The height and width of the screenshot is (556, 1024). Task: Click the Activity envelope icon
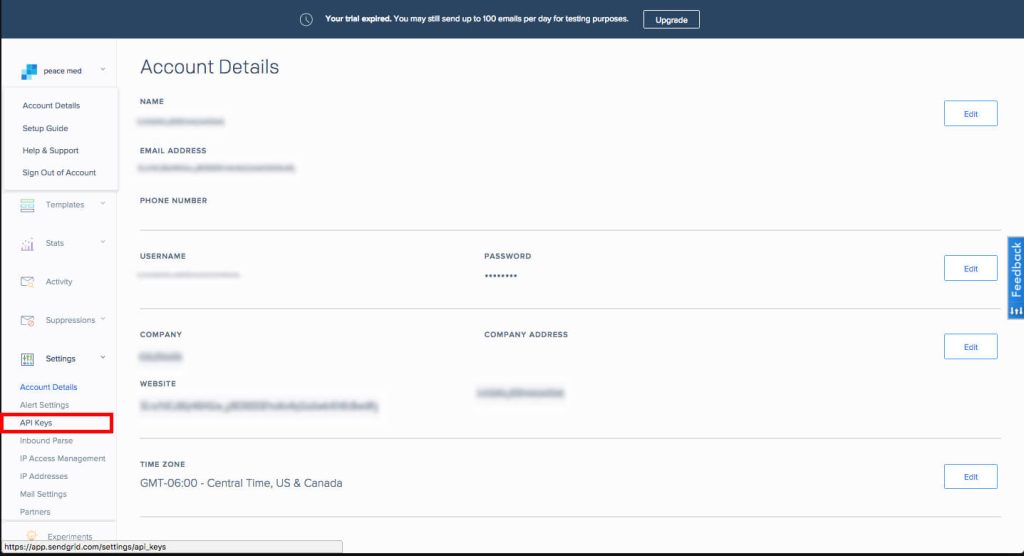(27, 282)
